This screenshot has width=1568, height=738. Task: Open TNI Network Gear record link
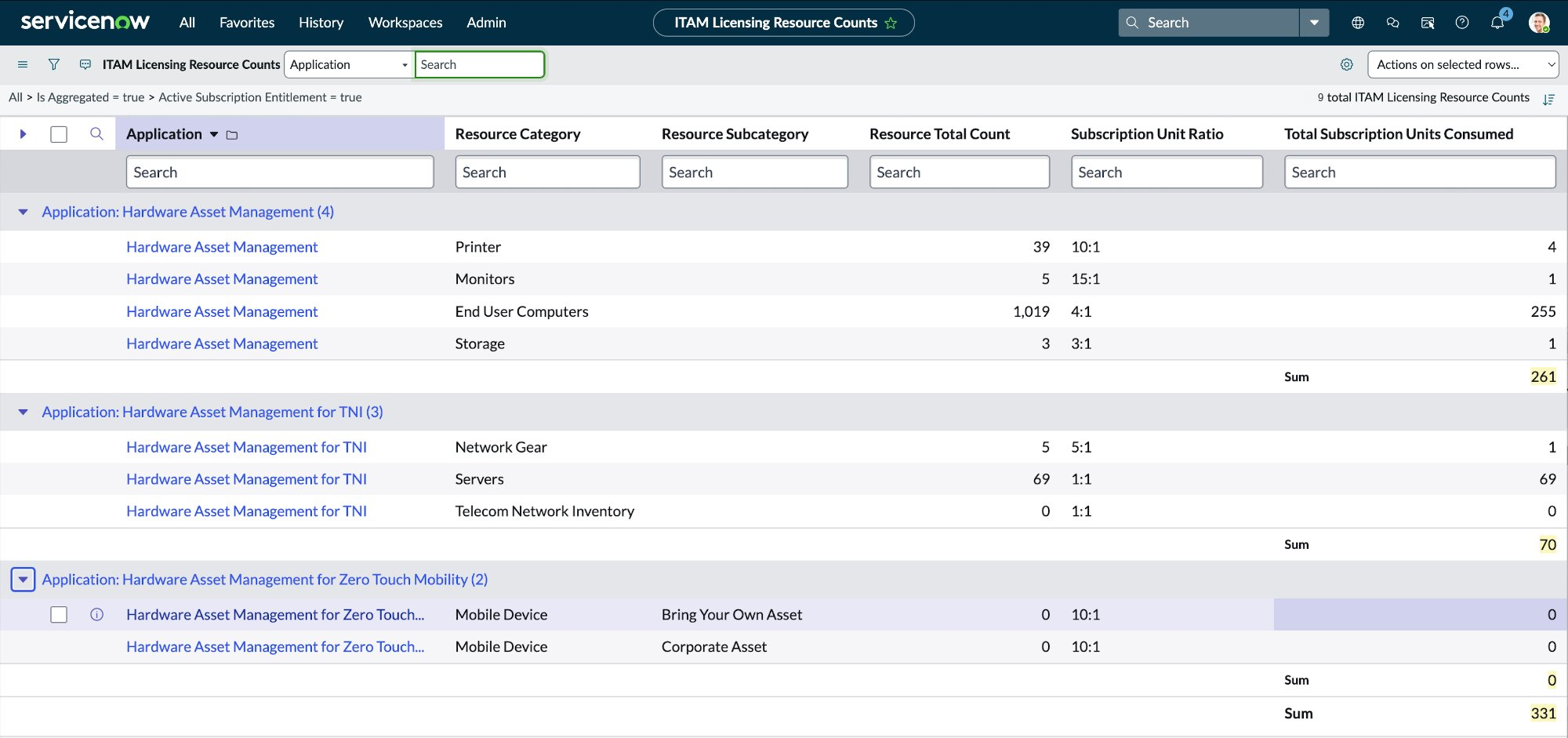tap(246, 447)
